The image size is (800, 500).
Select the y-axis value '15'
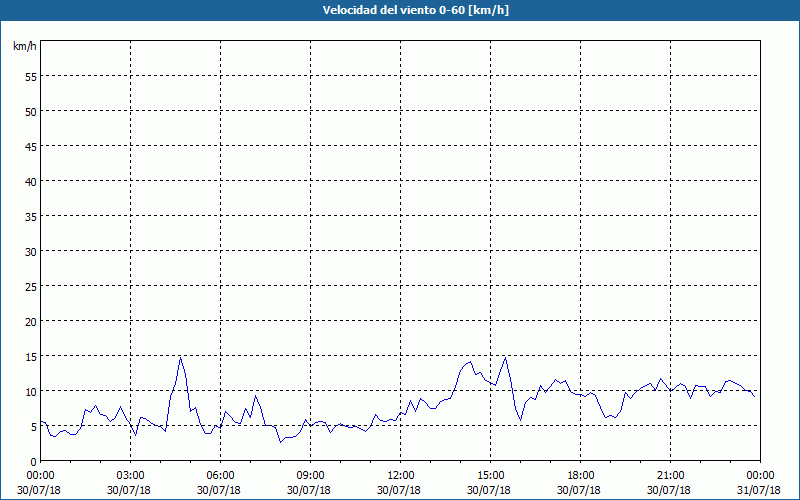[31, 356]
